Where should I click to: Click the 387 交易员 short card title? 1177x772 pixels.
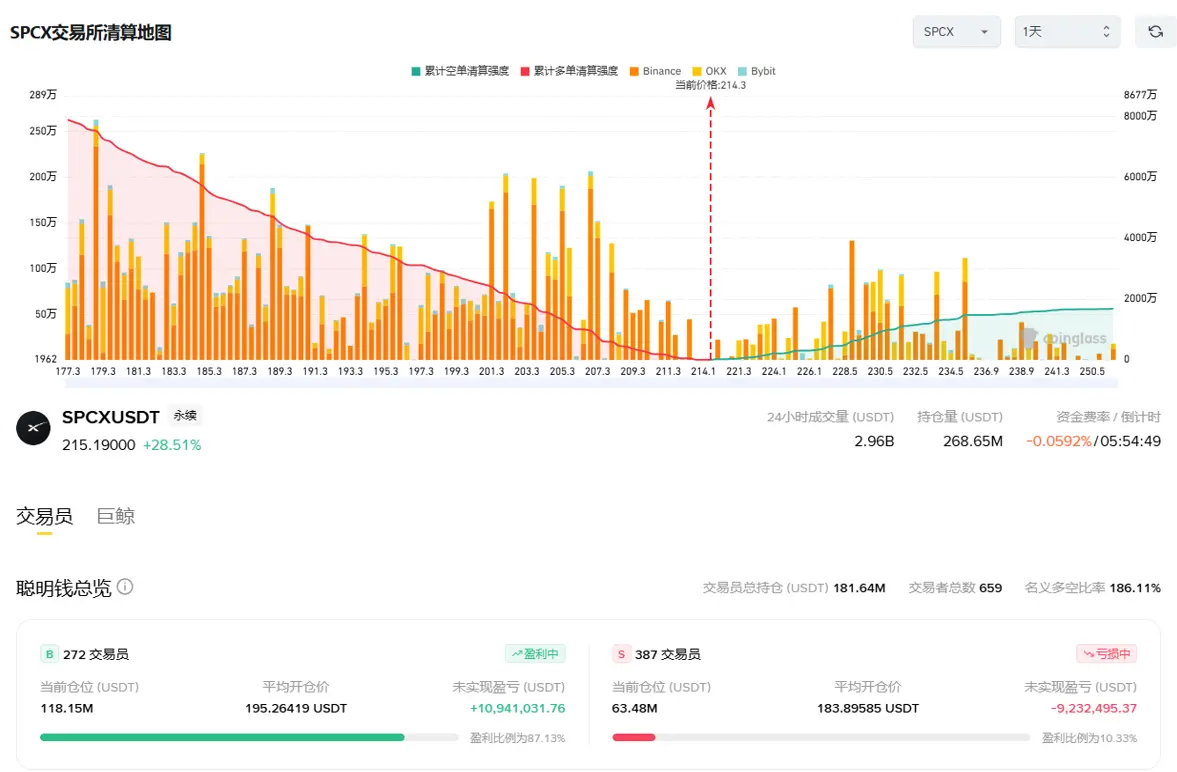coord(668,654)
